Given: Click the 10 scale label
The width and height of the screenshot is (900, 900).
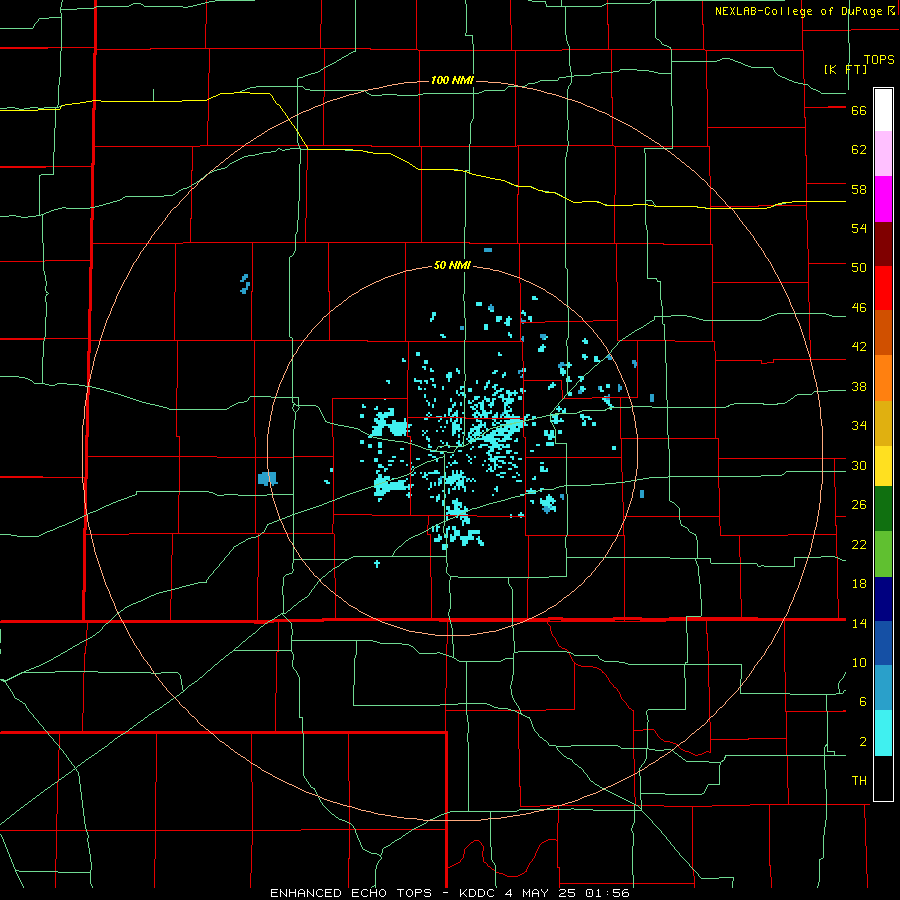Looking at the screenshot, I should (859, 662).
